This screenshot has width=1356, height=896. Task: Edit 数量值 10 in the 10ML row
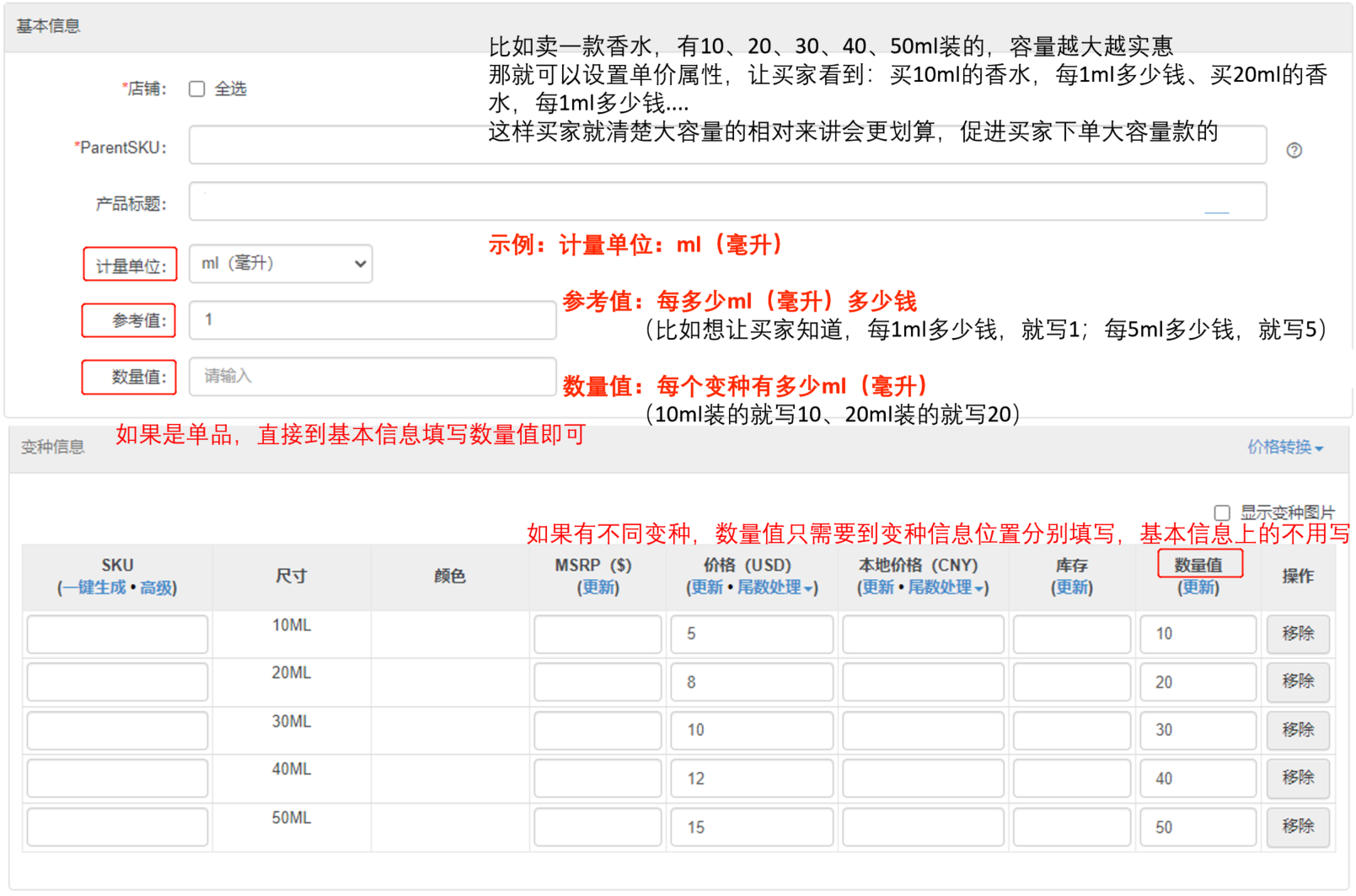[x=1198, y=634]
